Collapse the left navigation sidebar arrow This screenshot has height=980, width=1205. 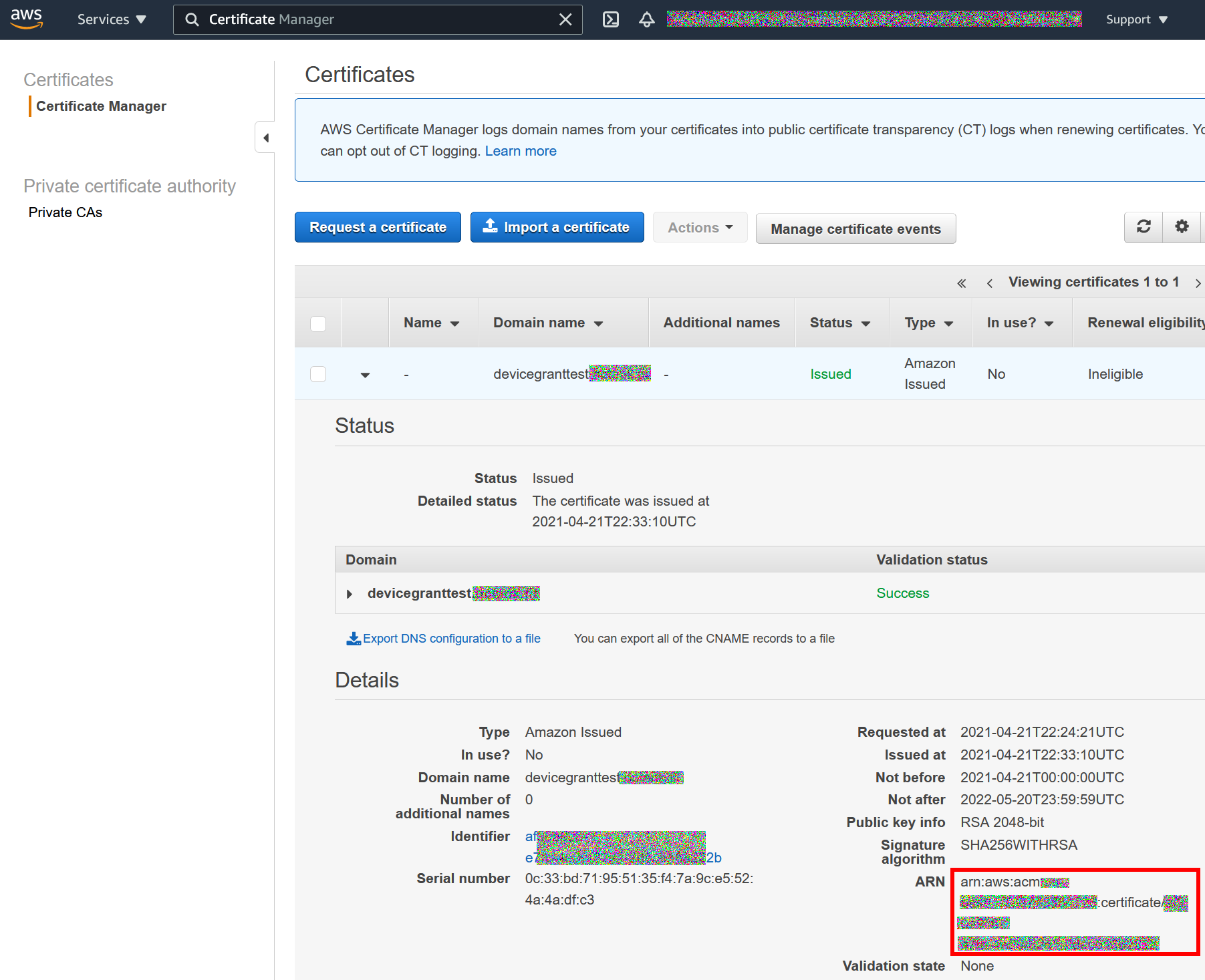(x=265, y=138)
